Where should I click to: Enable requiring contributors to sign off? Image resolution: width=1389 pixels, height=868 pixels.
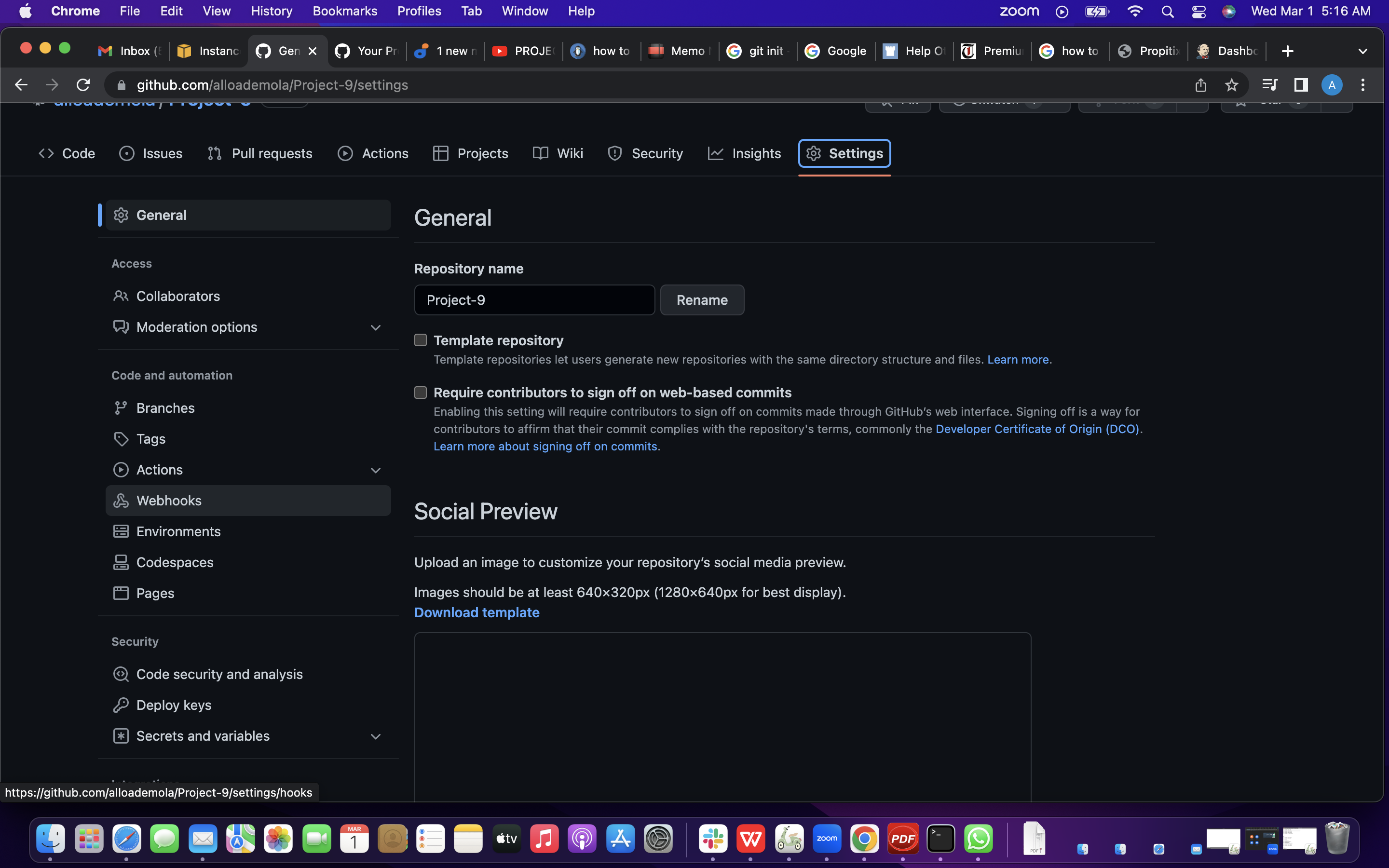coord(420,392)
